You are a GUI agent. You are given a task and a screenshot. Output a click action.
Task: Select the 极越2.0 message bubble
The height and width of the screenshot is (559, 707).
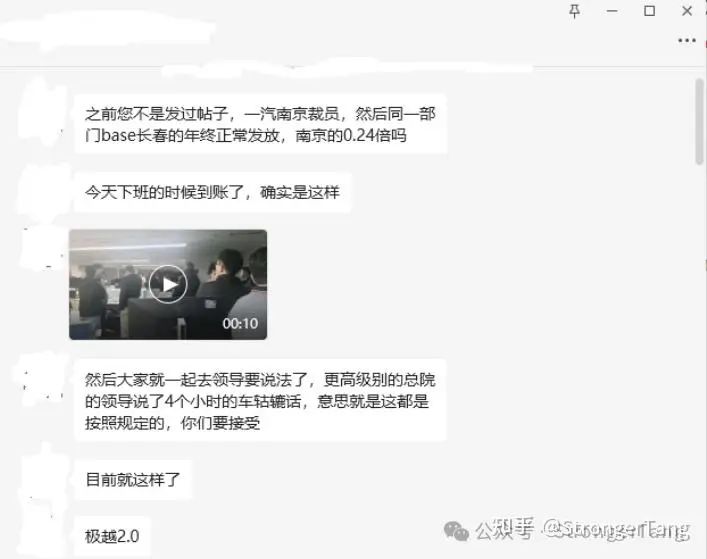[112, 536]
